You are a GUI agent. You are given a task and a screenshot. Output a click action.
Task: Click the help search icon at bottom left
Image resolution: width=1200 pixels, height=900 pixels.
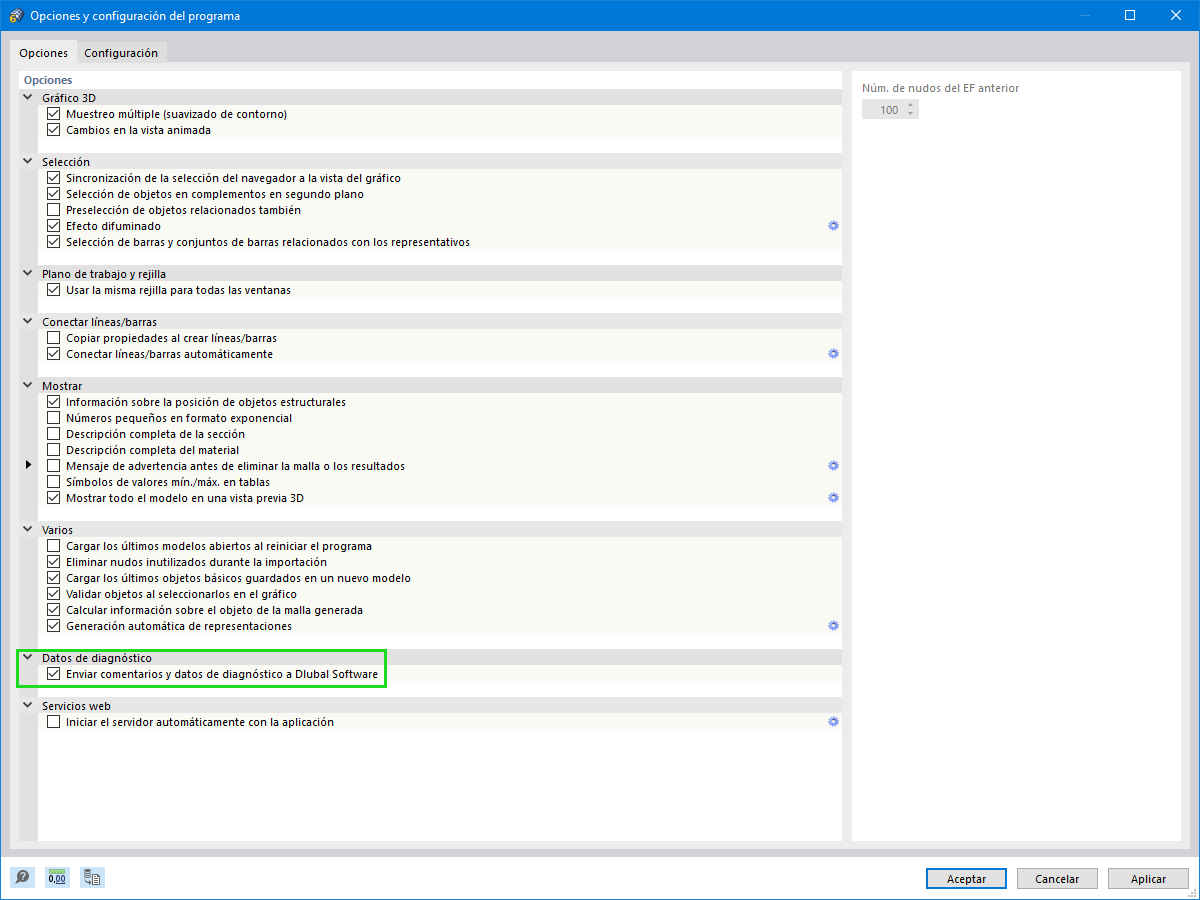(22, 878)
